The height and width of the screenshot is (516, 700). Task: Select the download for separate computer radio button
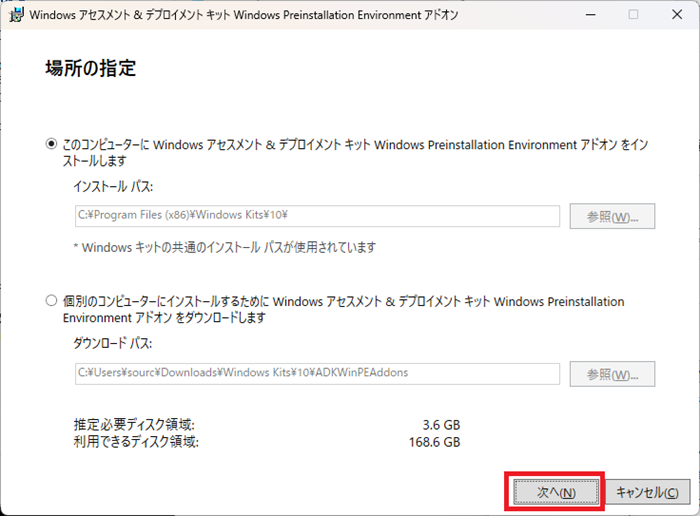point(52,300)
